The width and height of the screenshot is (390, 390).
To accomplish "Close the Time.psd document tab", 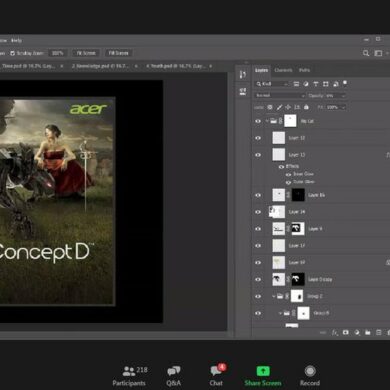I will 62,66.
